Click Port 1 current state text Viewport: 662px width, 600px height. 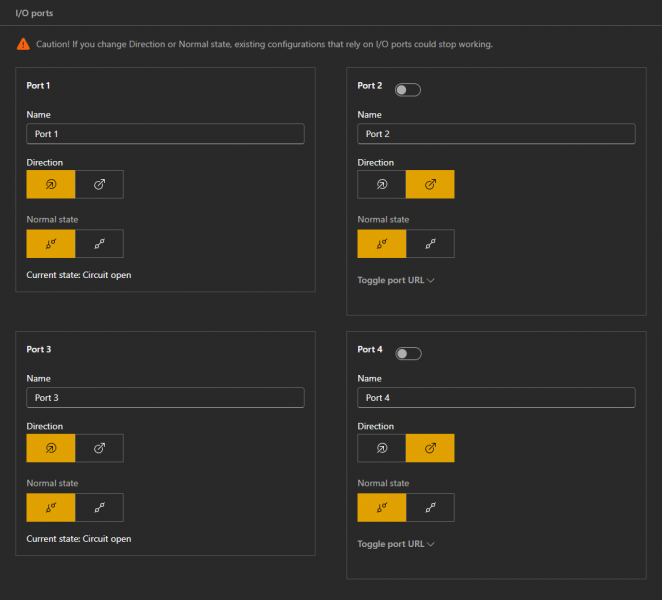[x=79, y=275]
